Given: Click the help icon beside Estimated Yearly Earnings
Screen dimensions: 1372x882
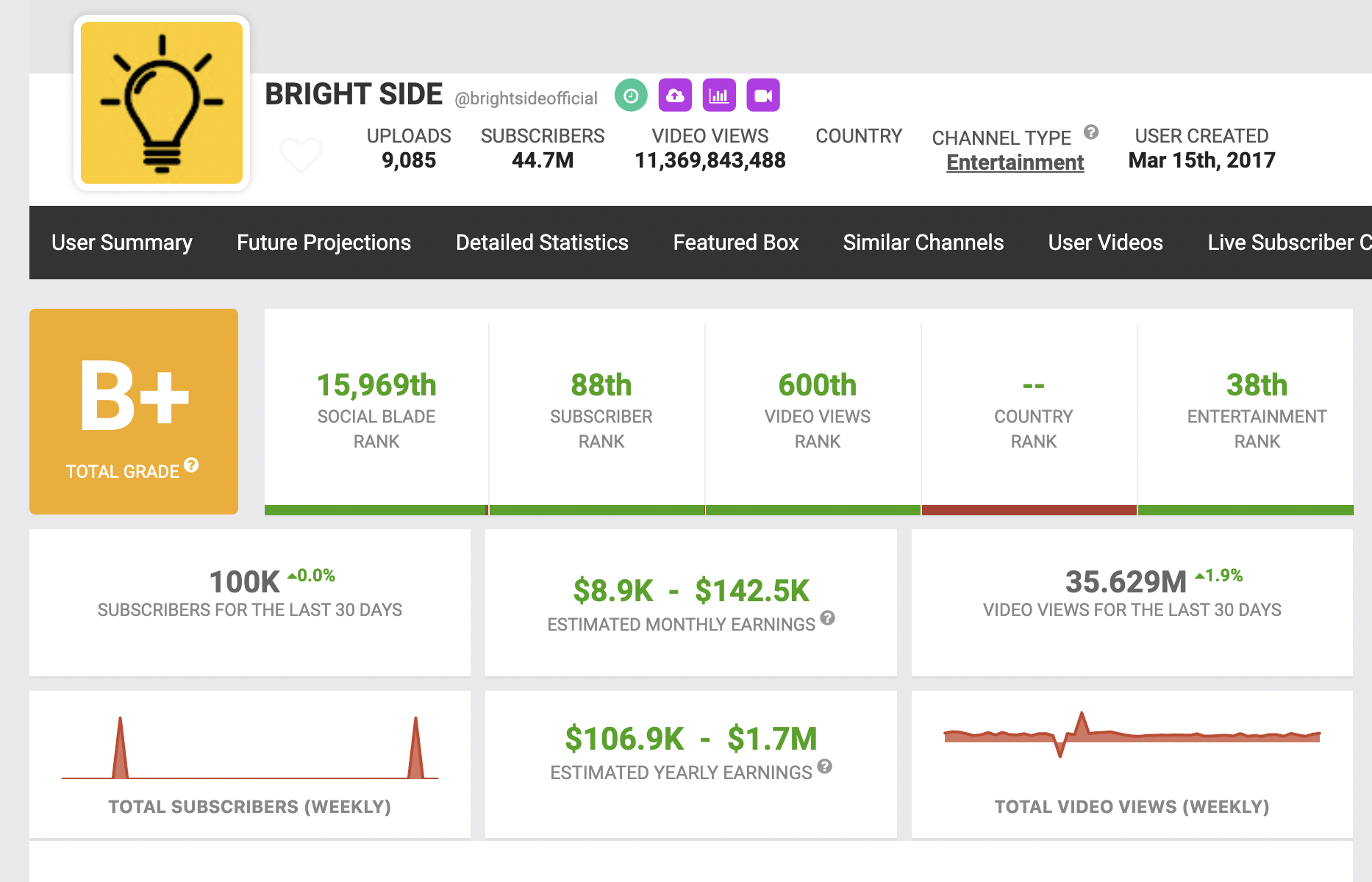Looking at the screenshot, I should pyautogui.click(x=825, y=767).
